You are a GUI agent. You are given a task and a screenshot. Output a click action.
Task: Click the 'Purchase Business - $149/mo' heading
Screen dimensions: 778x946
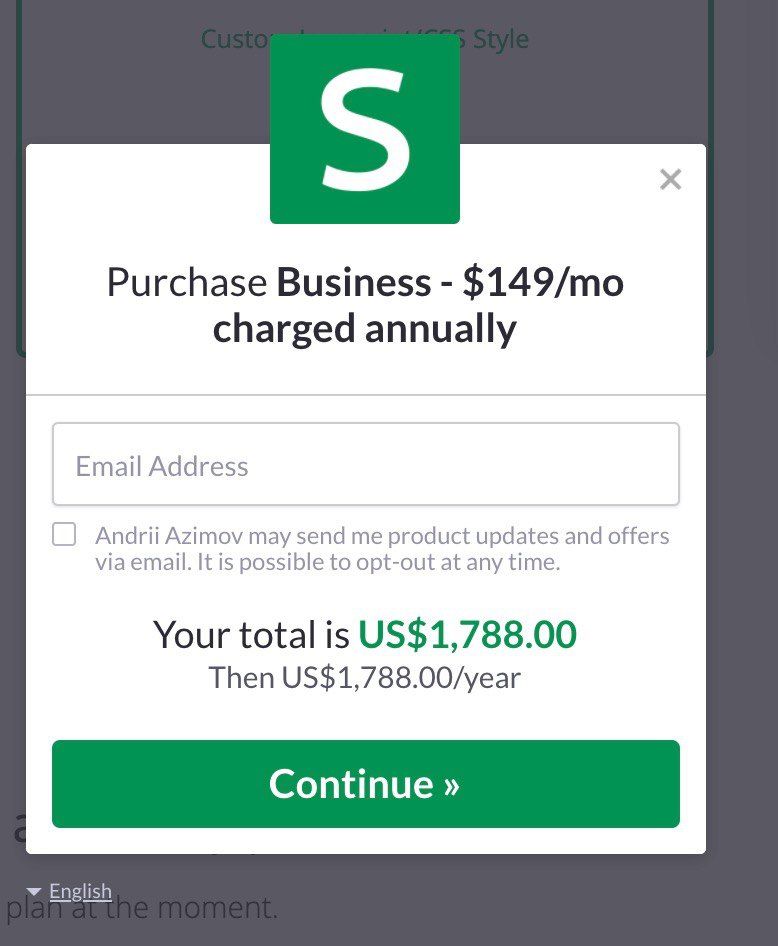coord(365,283)
